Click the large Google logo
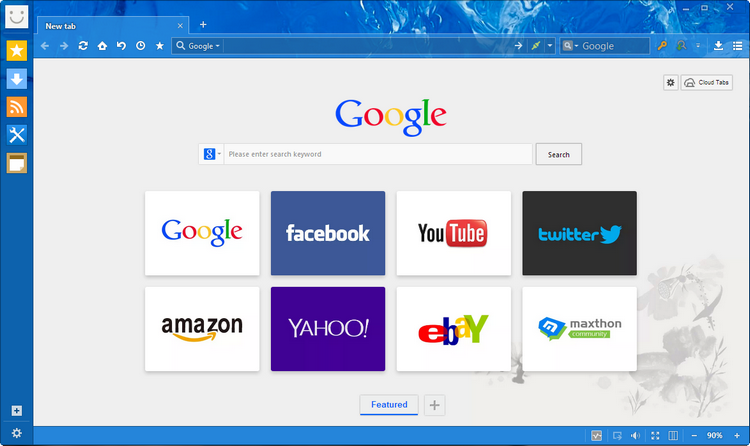750x446 pixels. tap(391, 117)
